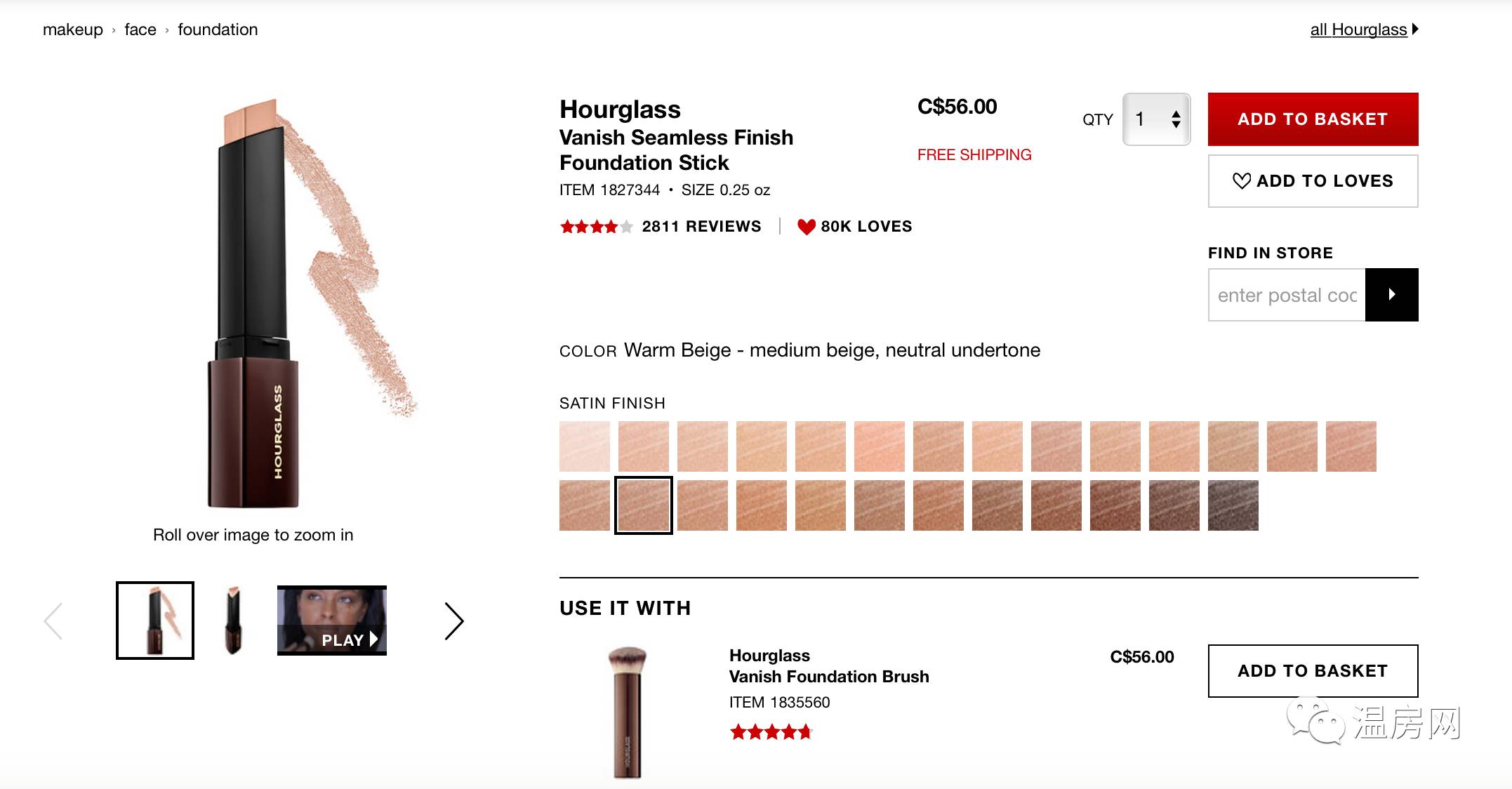Screen dimensions: 1512x789
Task: Click the previous image arrow in gallery
Action: [53, 621]
